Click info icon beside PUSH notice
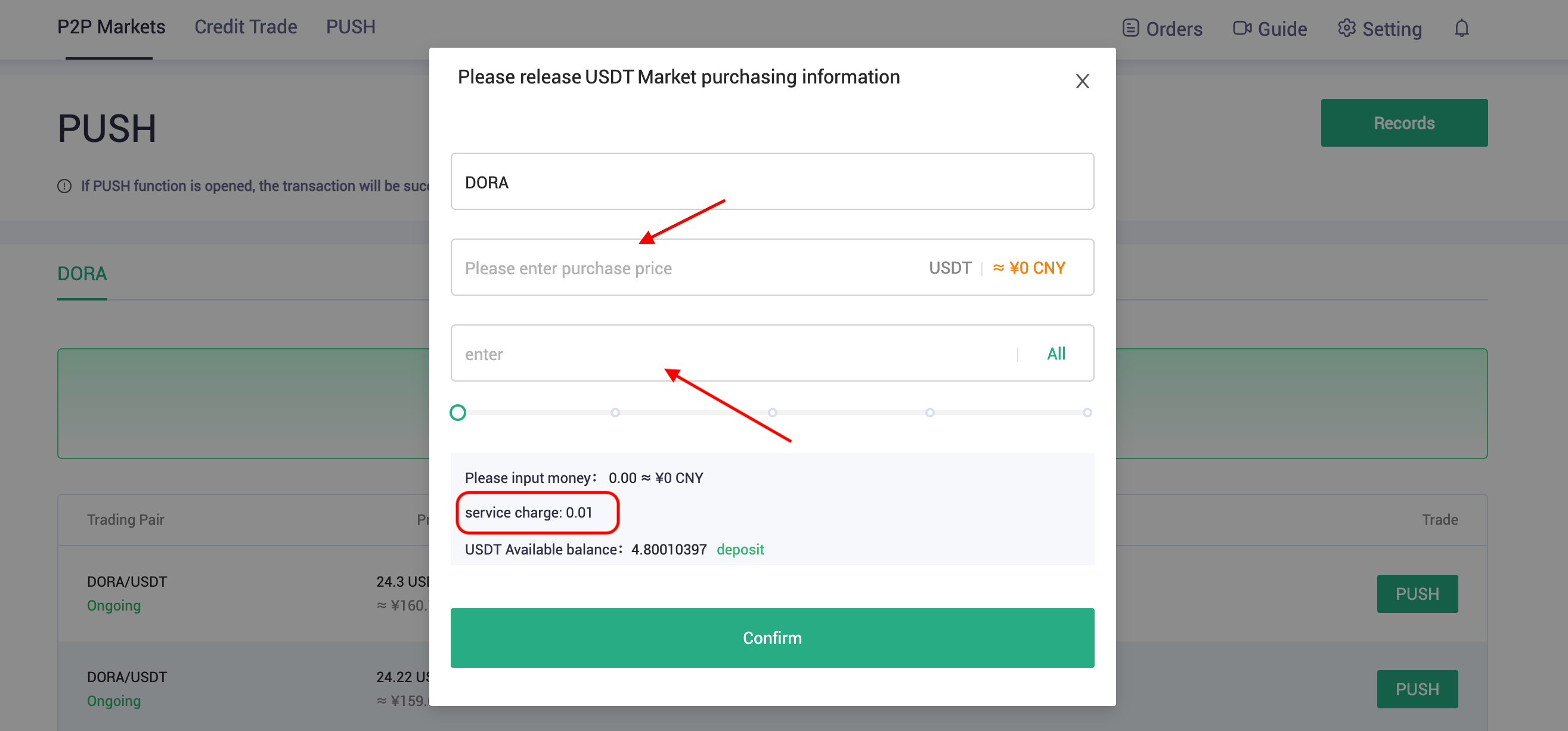1568x731 pixels. [x=64, y=186]
